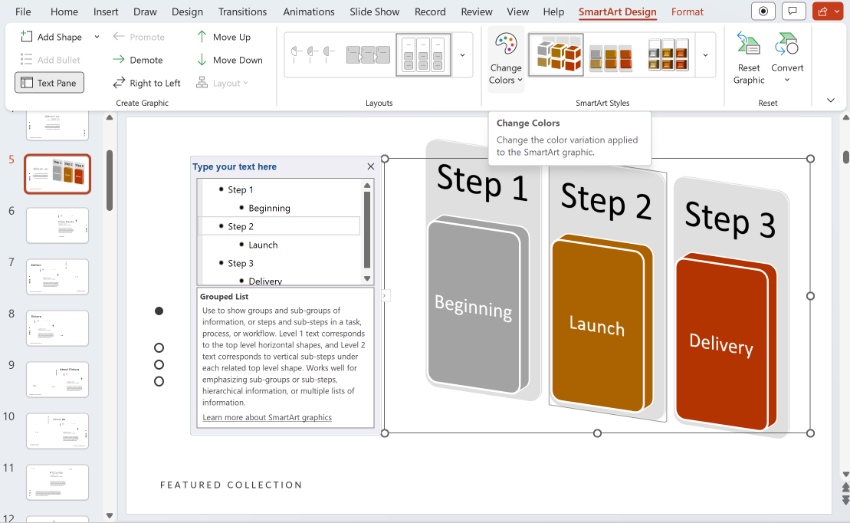The width and height of the screenshot is (850, 523).
Task: Close the SmartArt text pane
Action: click(x=371, y=166)
